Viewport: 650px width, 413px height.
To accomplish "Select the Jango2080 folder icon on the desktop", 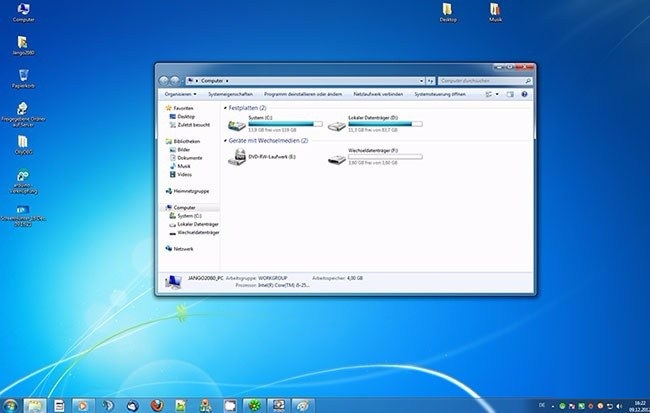I will [23, 46].
